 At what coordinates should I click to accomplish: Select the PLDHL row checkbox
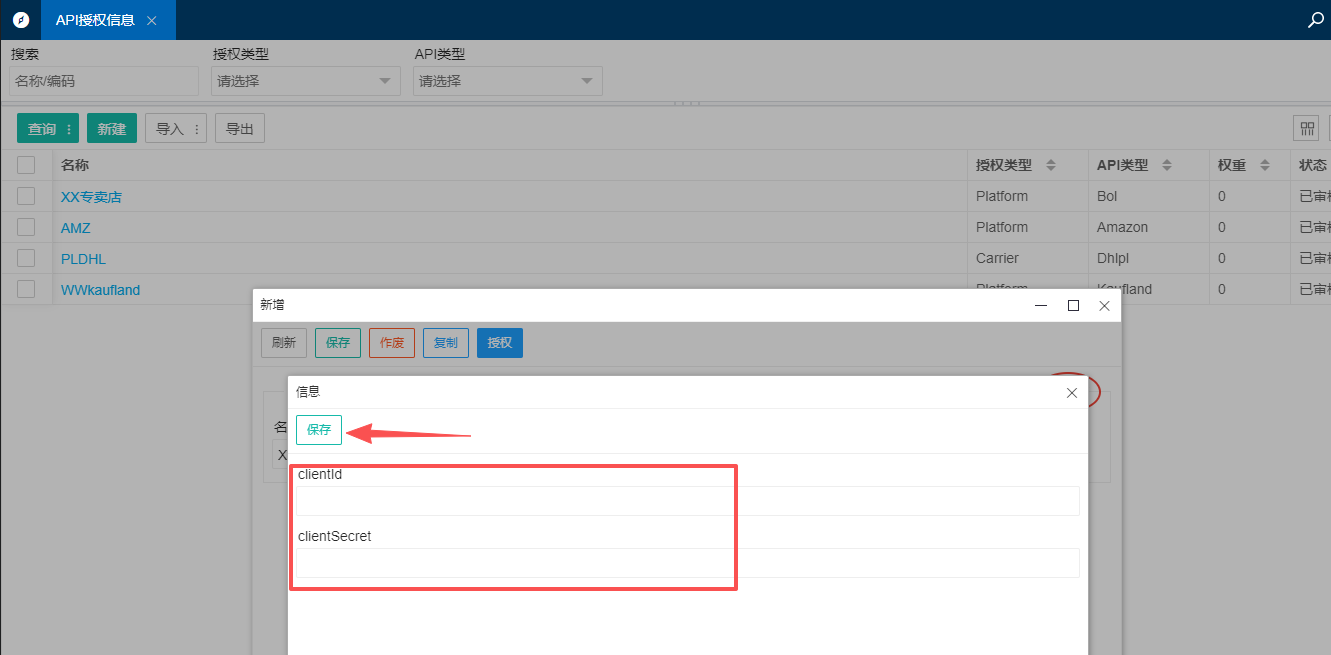pyautogui.click(x=26, y=258)
